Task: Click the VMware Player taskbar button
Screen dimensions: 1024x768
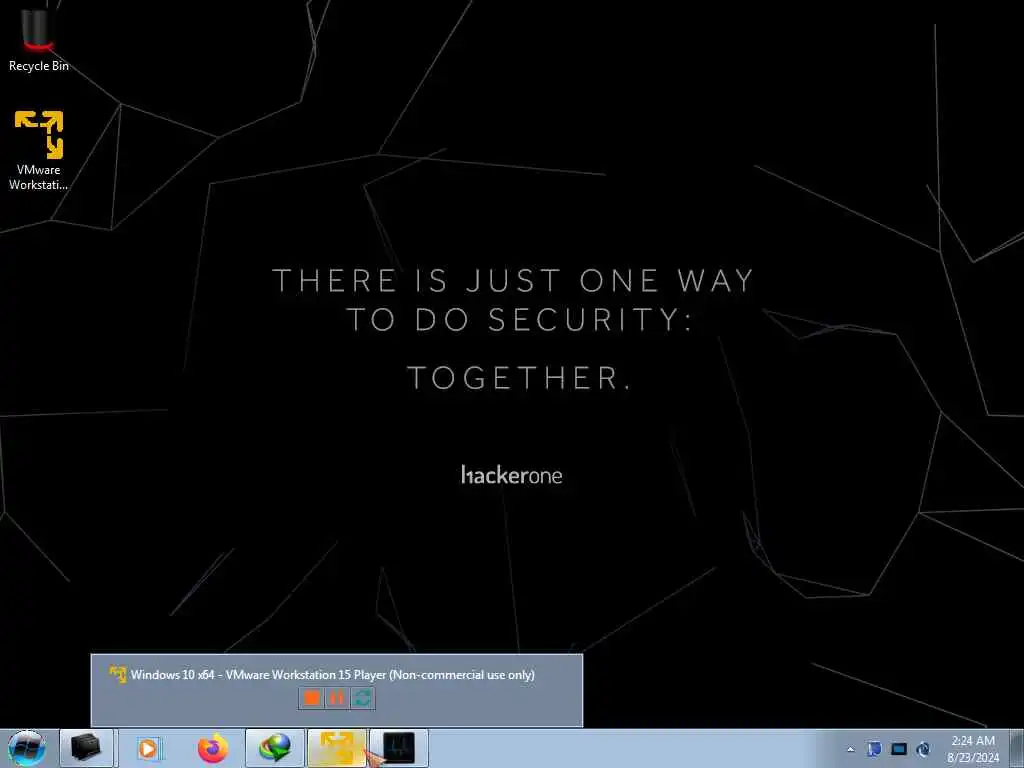Action: [x=336, y=748]
